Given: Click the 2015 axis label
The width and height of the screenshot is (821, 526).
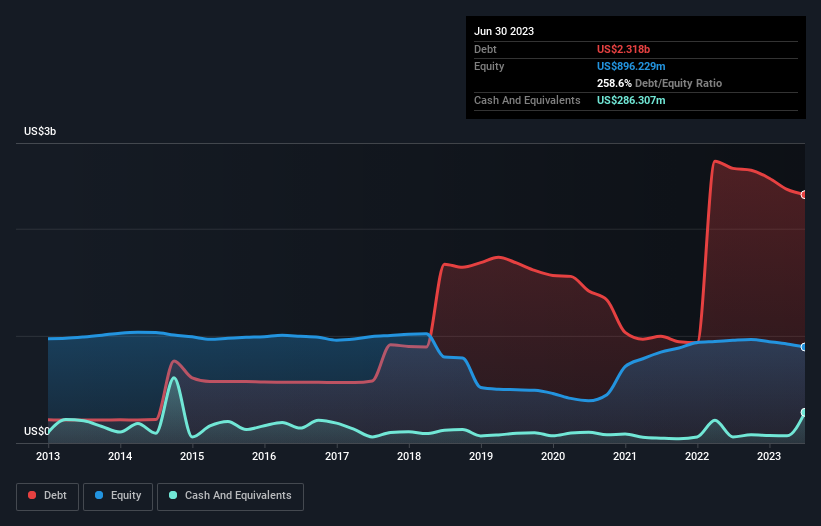Looking at the screenshot, I should pyautogui.click(x=192, y=456).
